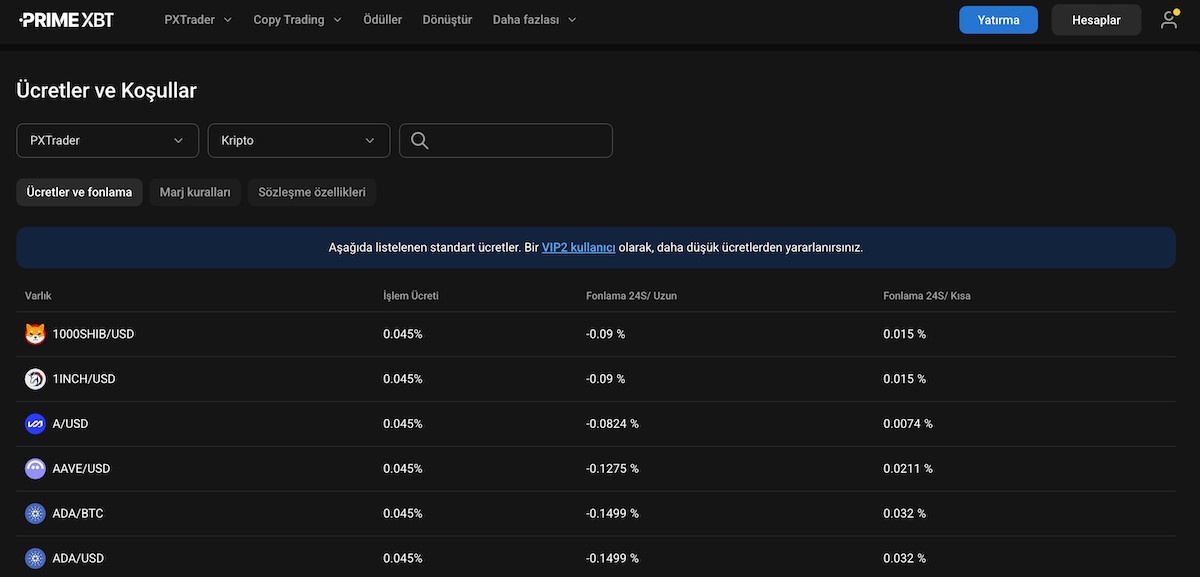
Task: Click the 0.015 % value in 1INCH/USD row
Action: pyautogui.click(x=904, y=379)
